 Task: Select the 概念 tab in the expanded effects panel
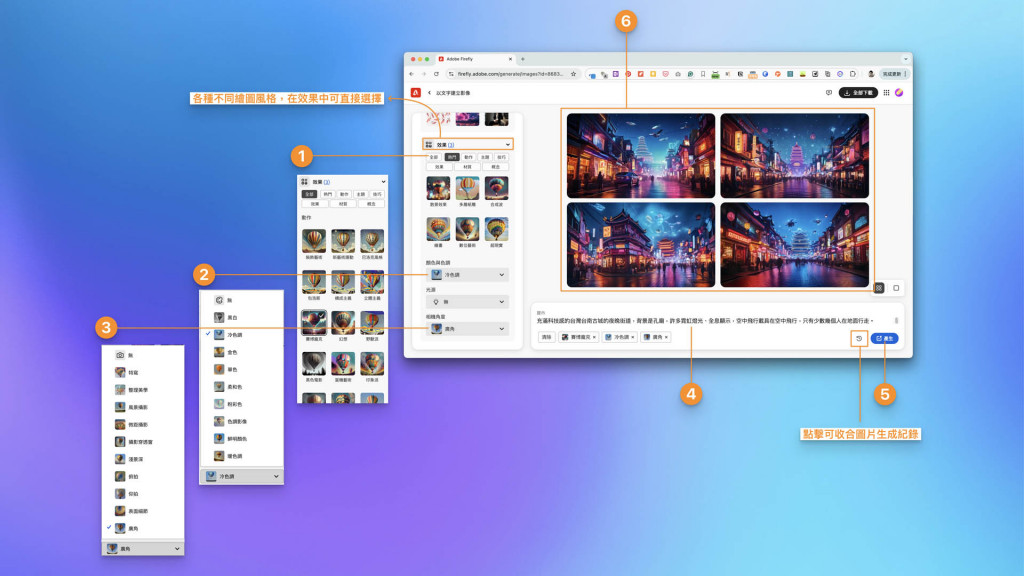point(371,204)
